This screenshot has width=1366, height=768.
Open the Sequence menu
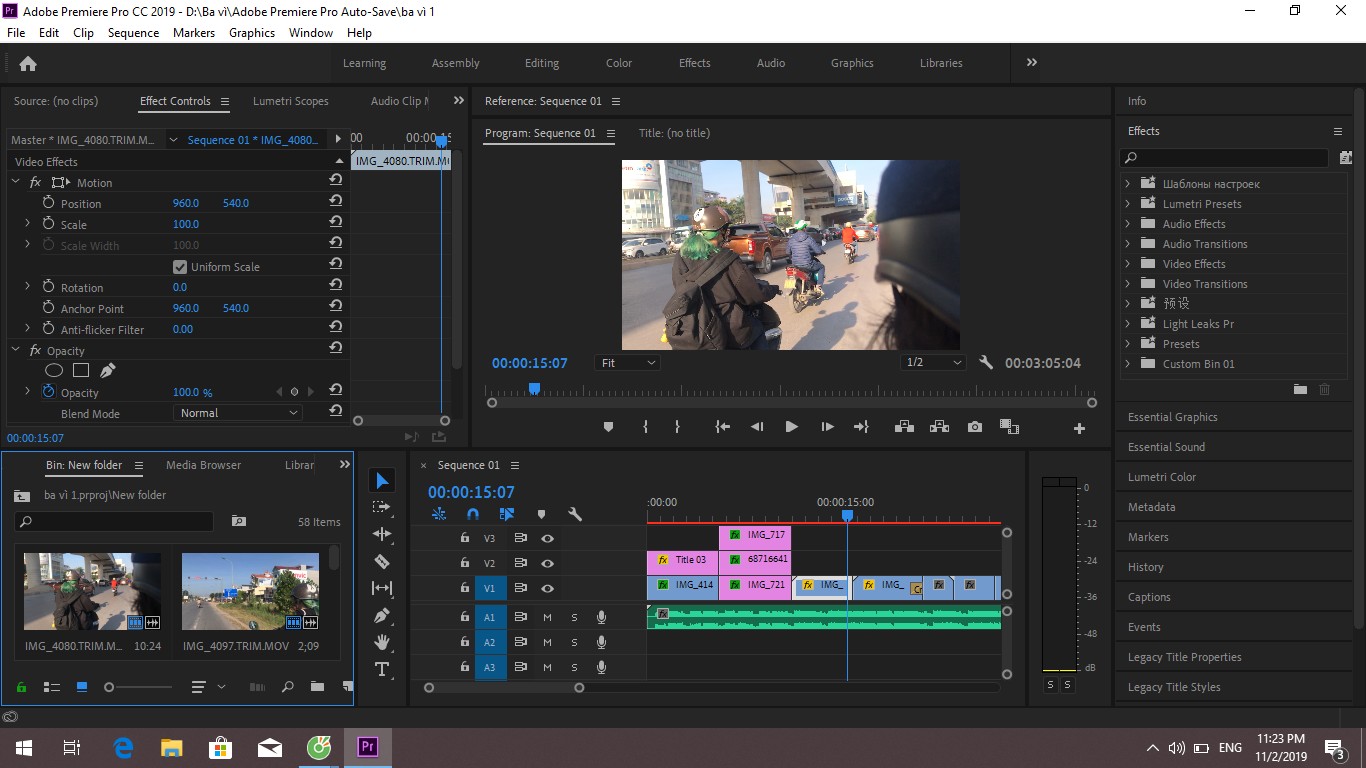[133, 33]
